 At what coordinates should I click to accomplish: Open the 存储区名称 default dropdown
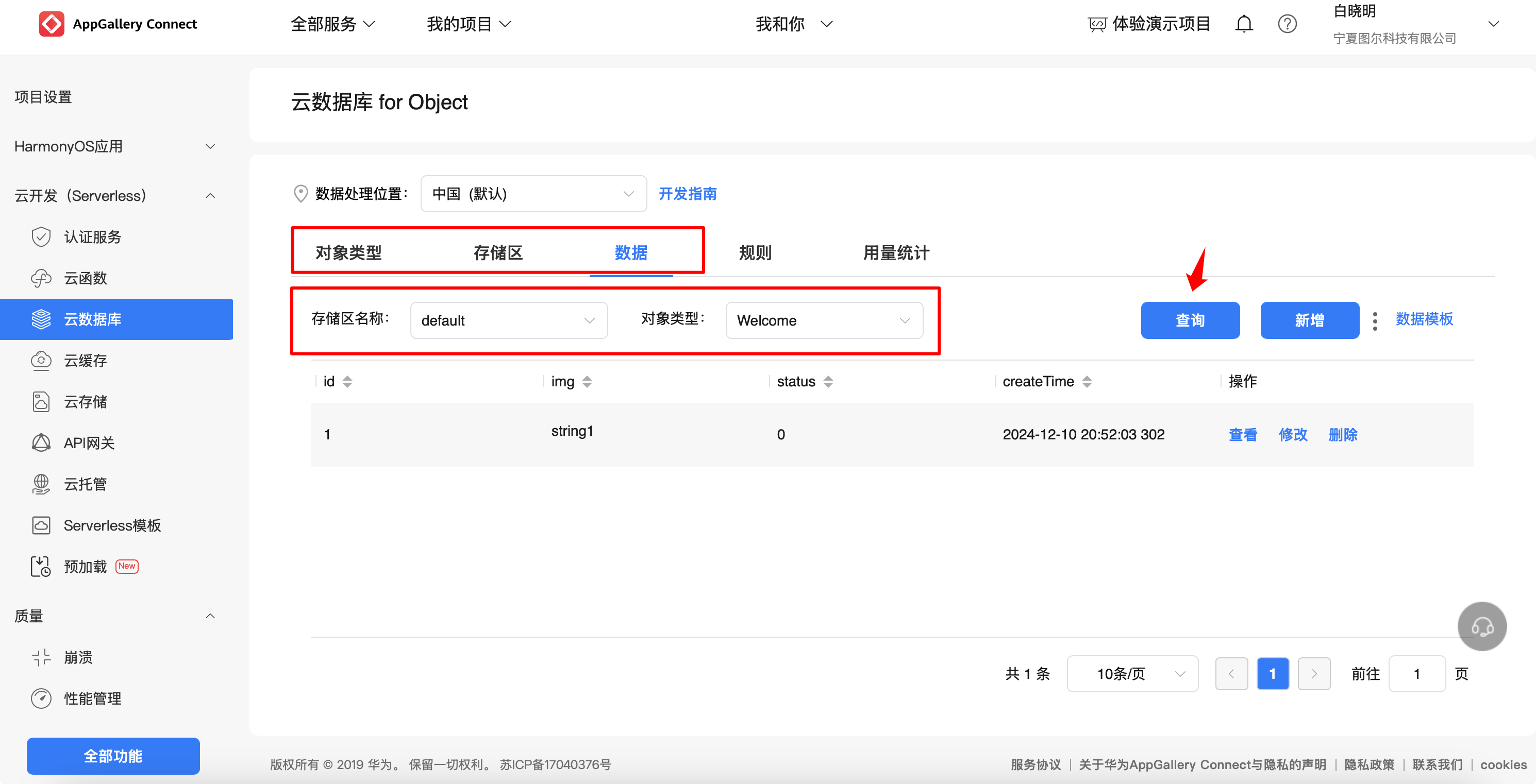pos(509,320)
